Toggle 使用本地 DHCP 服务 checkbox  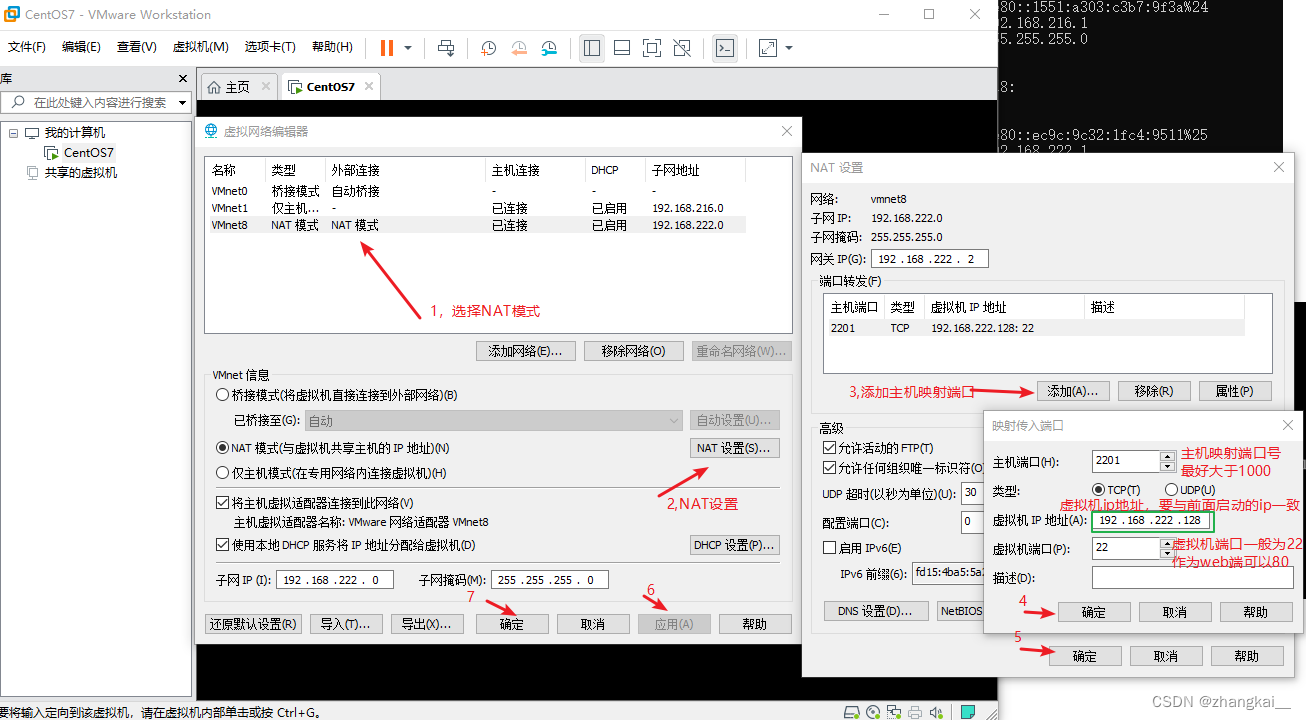223,545
